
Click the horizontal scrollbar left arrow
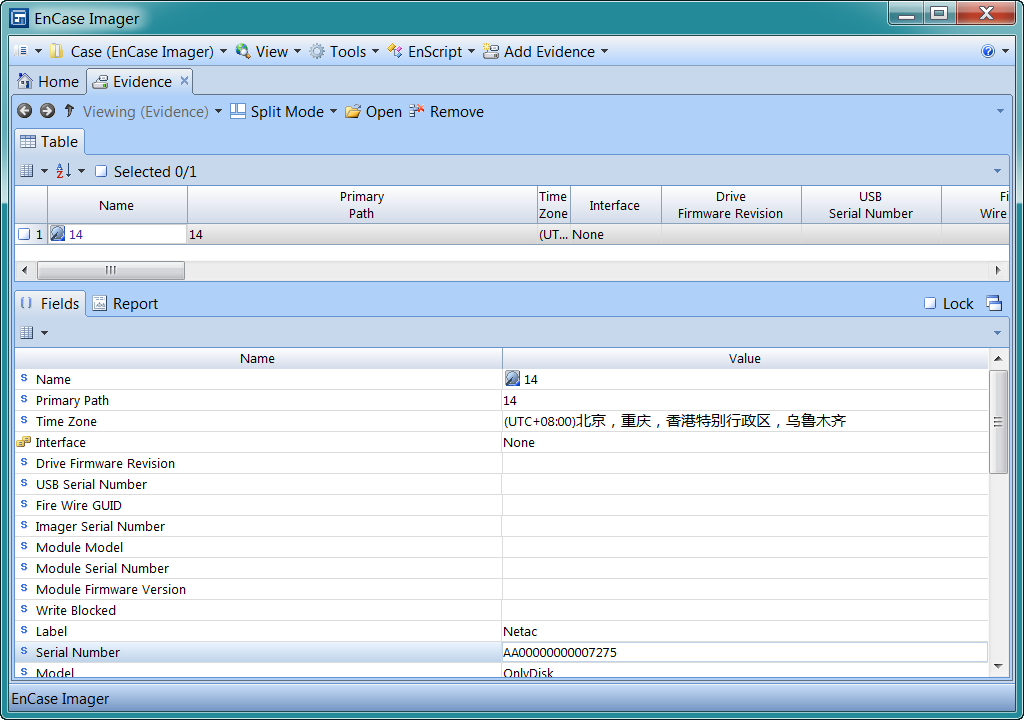tap(25, 270)
